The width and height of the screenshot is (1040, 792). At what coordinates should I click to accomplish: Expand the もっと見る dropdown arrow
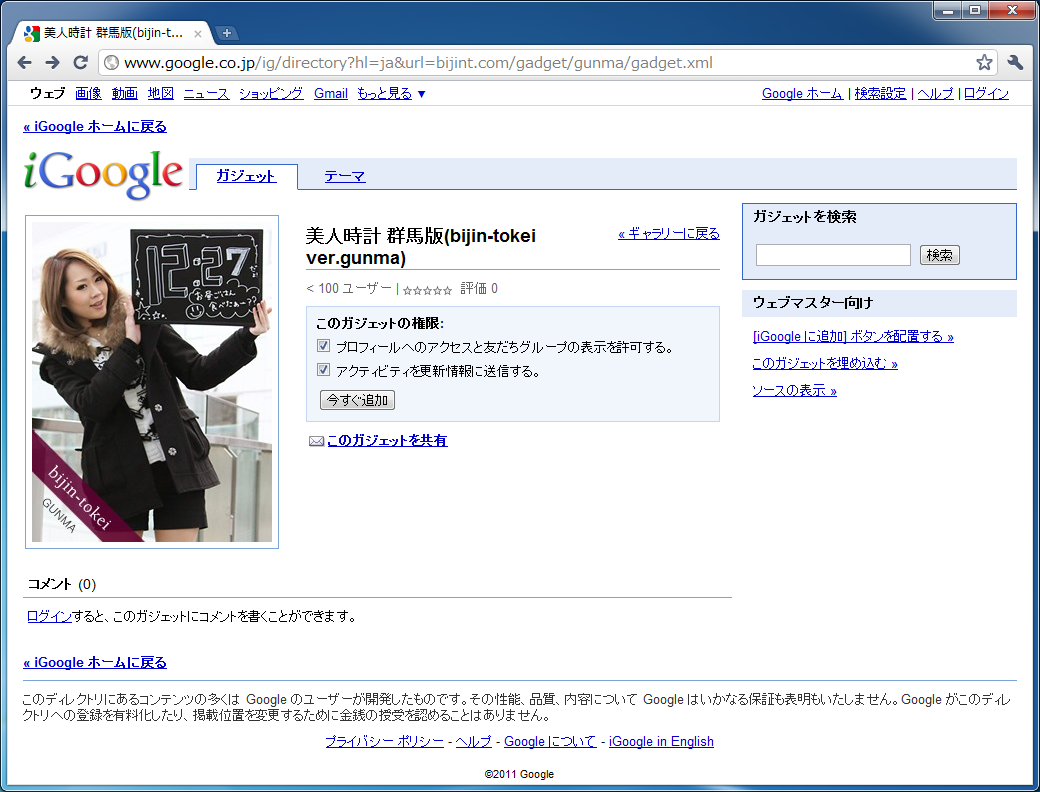pos(421,94)
